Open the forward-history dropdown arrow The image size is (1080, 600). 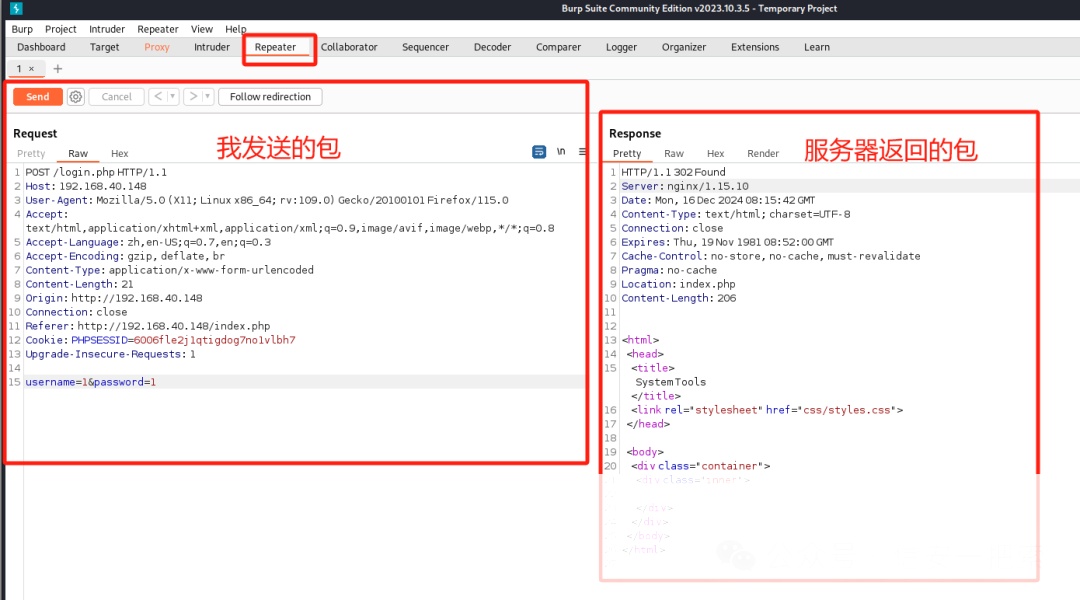pyautogui.click(x=207, y=96)
